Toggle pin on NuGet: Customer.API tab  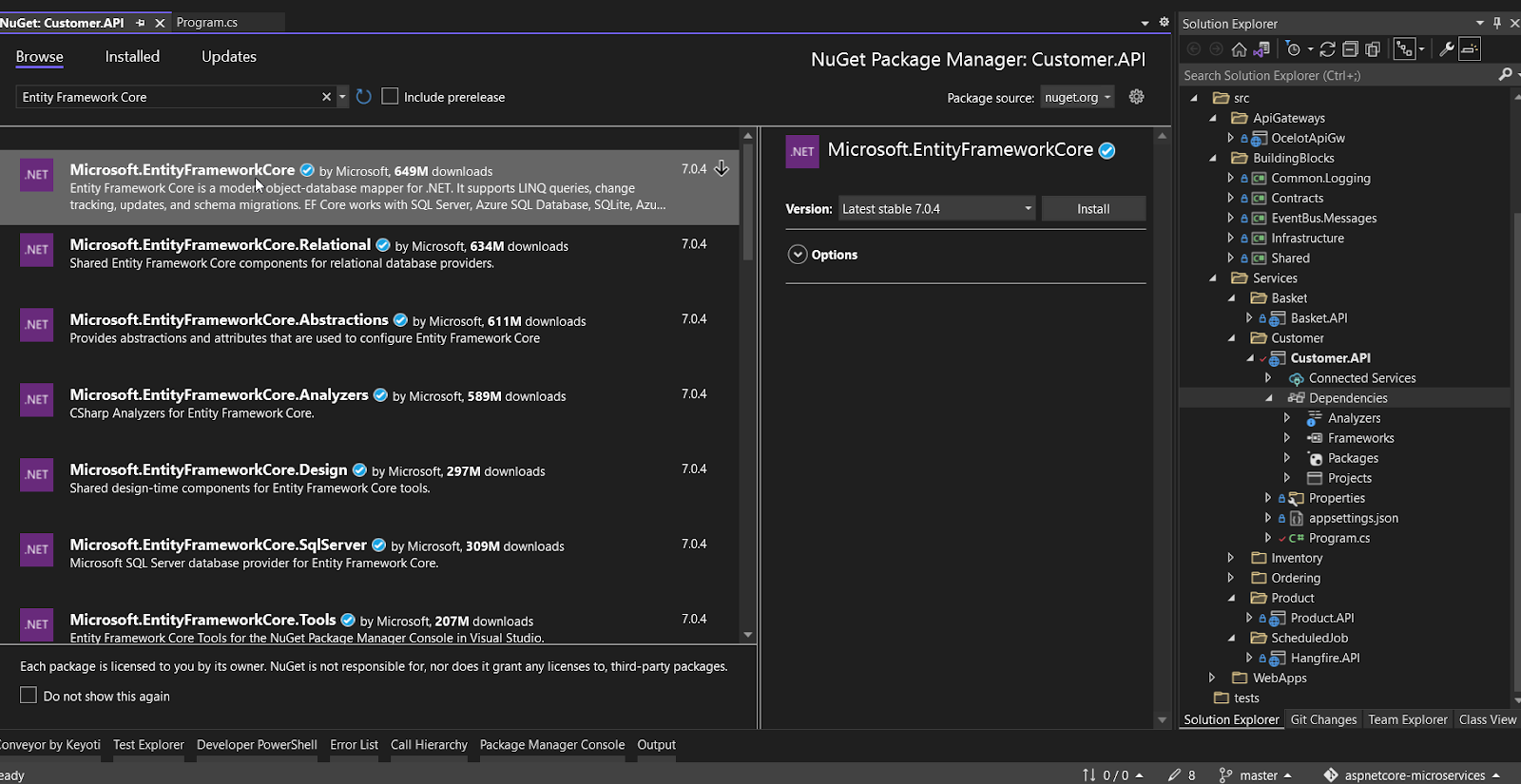tap(141, 23)
